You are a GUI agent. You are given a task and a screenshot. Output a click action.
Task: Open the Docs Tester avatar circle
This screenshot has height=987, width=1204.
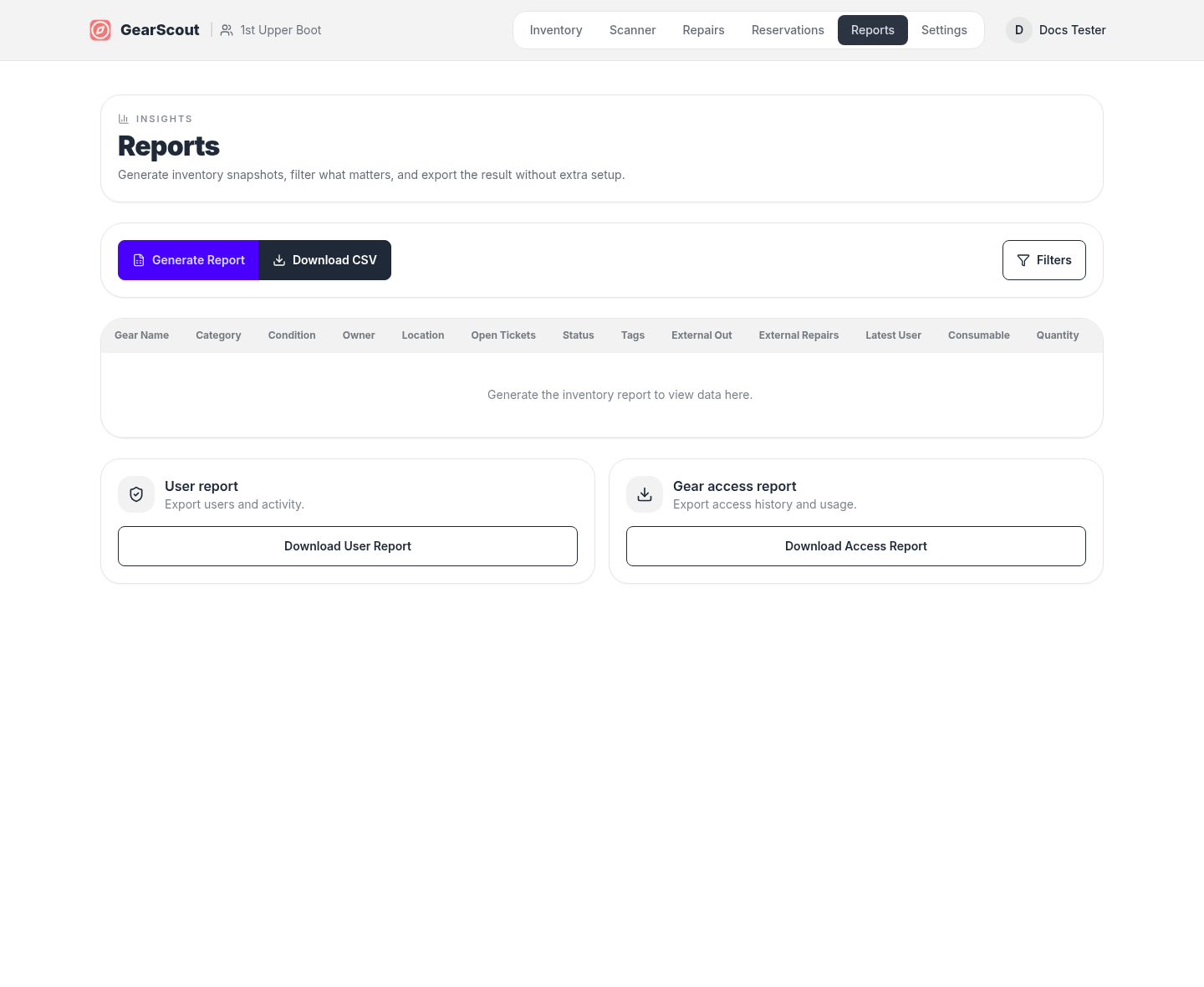point(1018,30)
